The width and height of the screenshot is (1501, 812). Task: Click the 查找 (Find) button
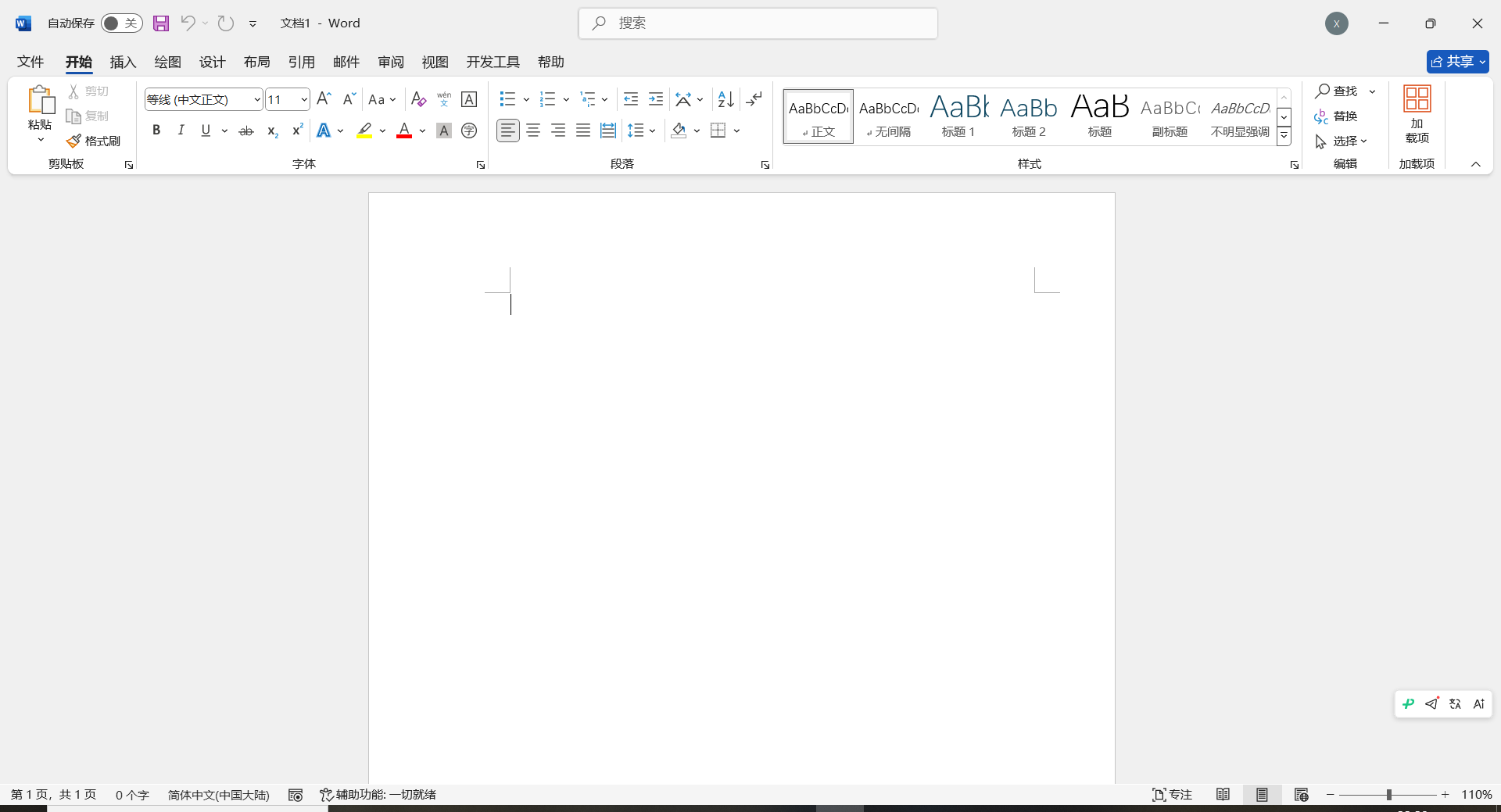(x=1337, y=91)
